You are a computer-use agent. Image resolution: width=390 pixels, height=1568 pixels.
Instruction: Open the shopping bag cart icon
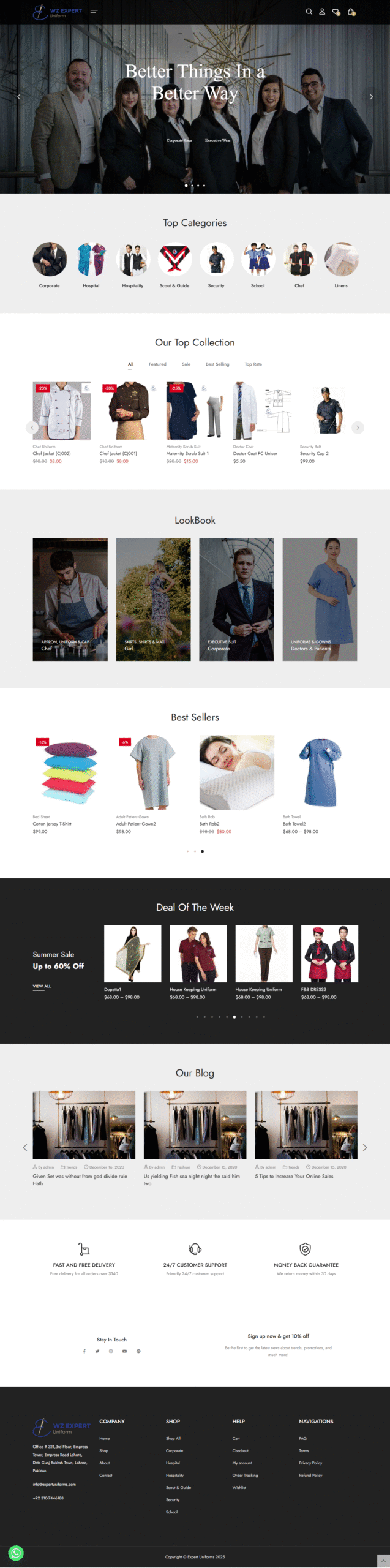coord(351,12)
